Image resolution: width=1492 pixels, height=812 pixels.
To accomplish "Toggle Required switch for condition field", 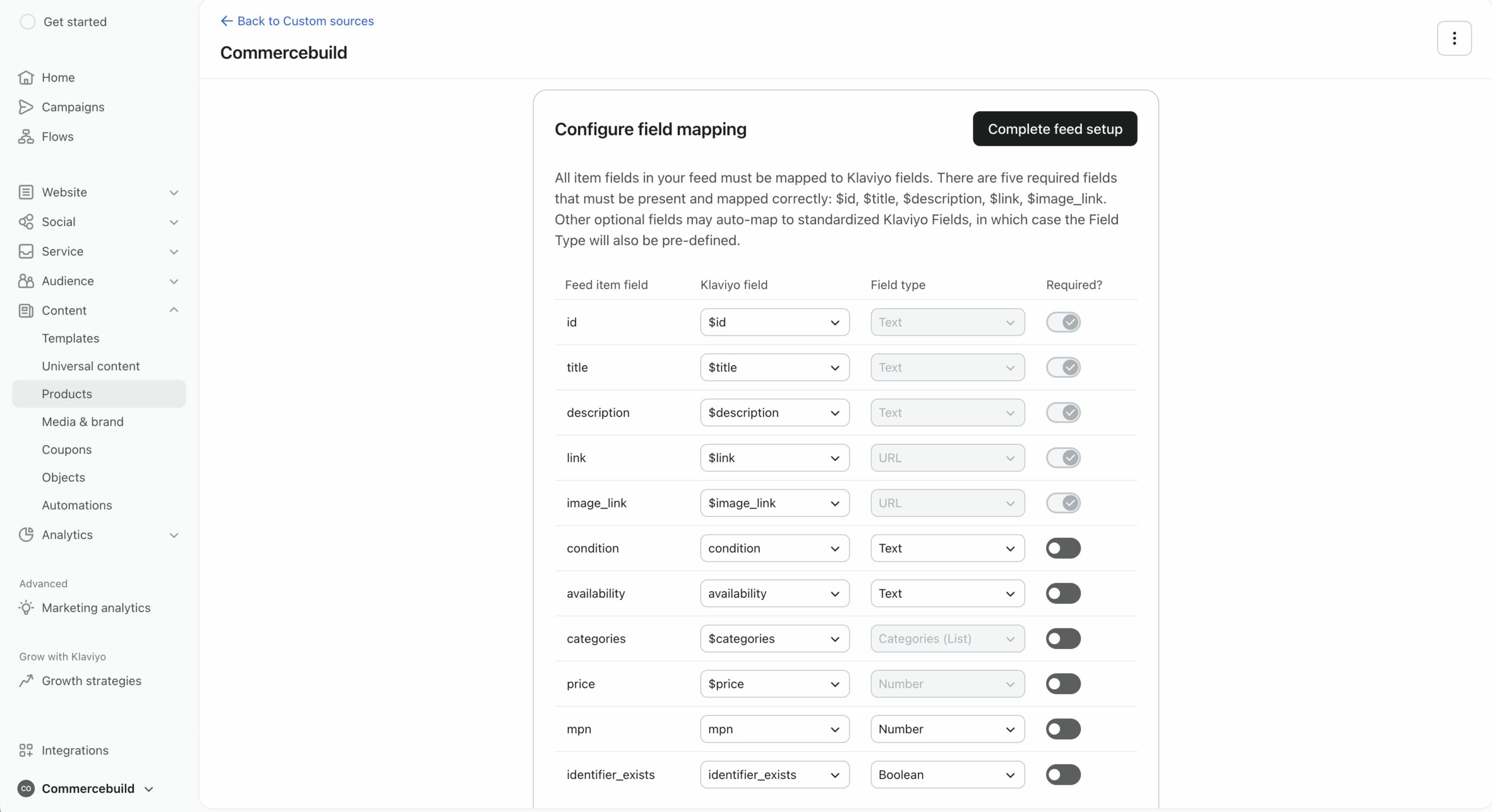I will click(x=1062, y=548).
